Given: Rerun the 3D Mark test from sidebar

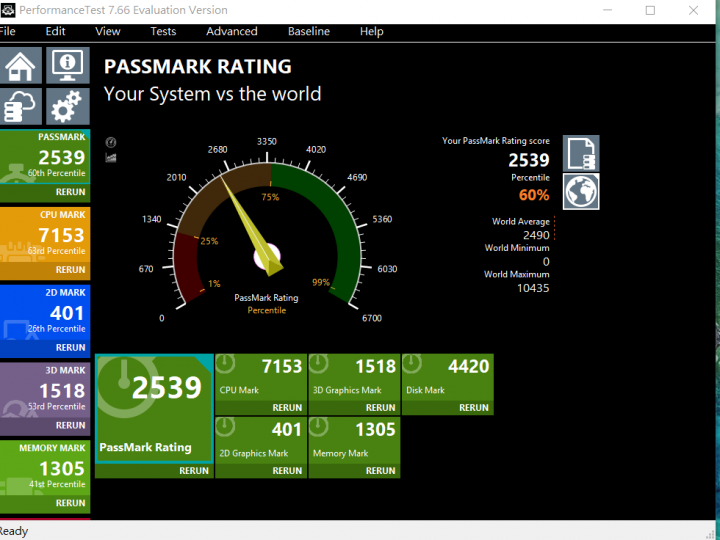Looking at the screenshot, I should point(70,425).
